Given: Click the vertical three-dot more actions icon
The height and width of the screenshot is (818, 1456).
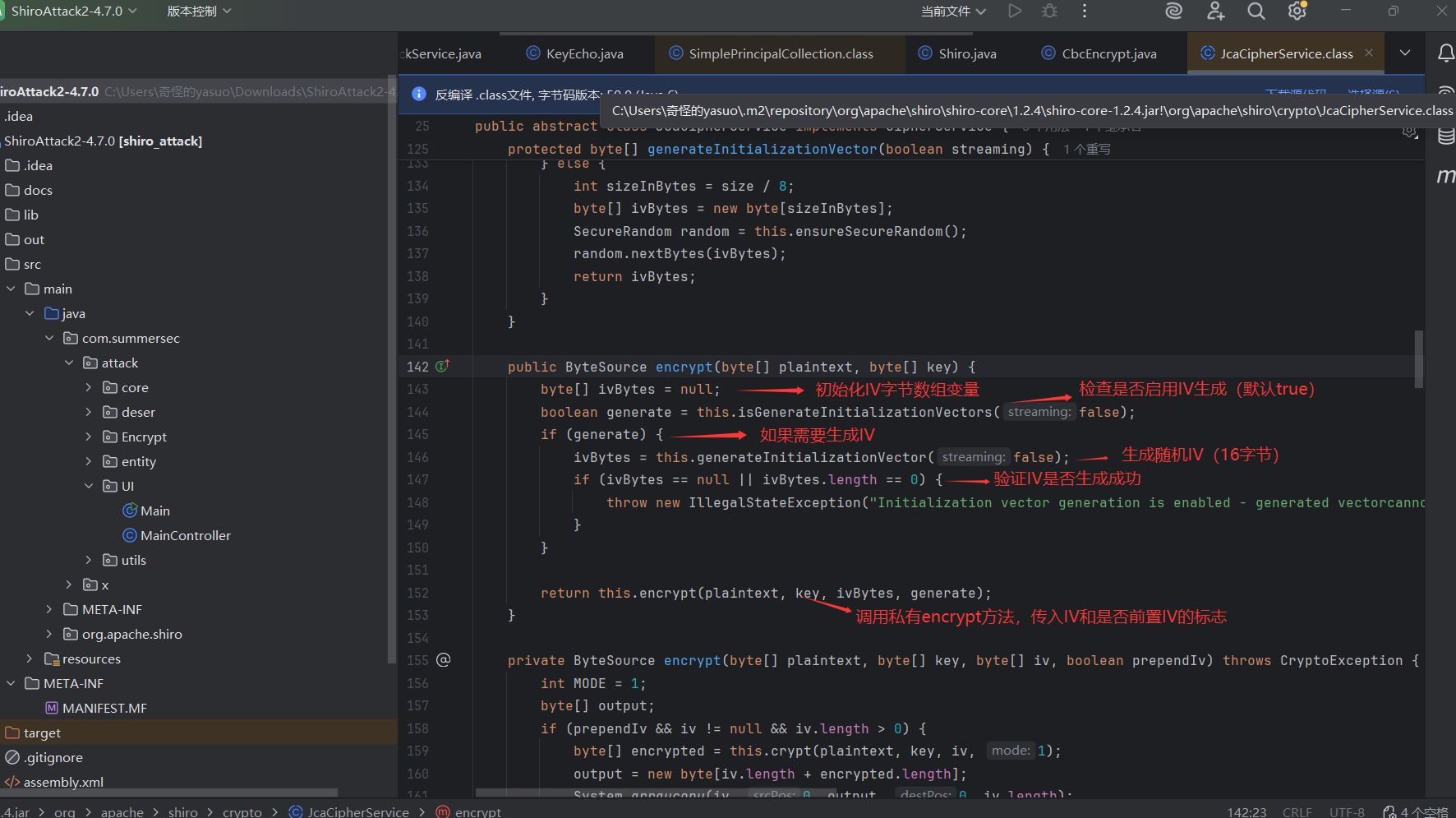Looking at the screenshot, I should 1085,12.
